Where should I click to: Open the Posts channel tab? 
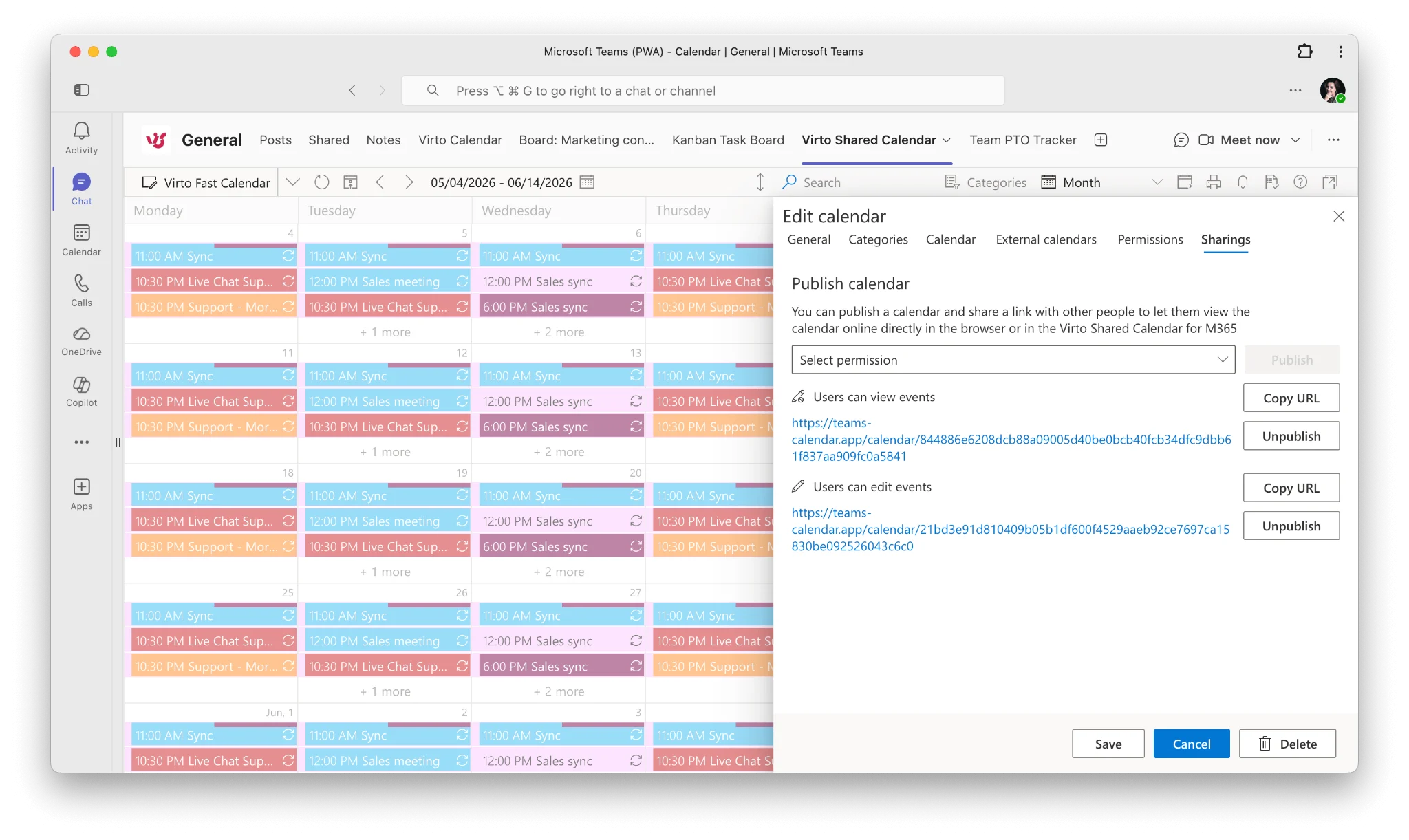point(275,140)
